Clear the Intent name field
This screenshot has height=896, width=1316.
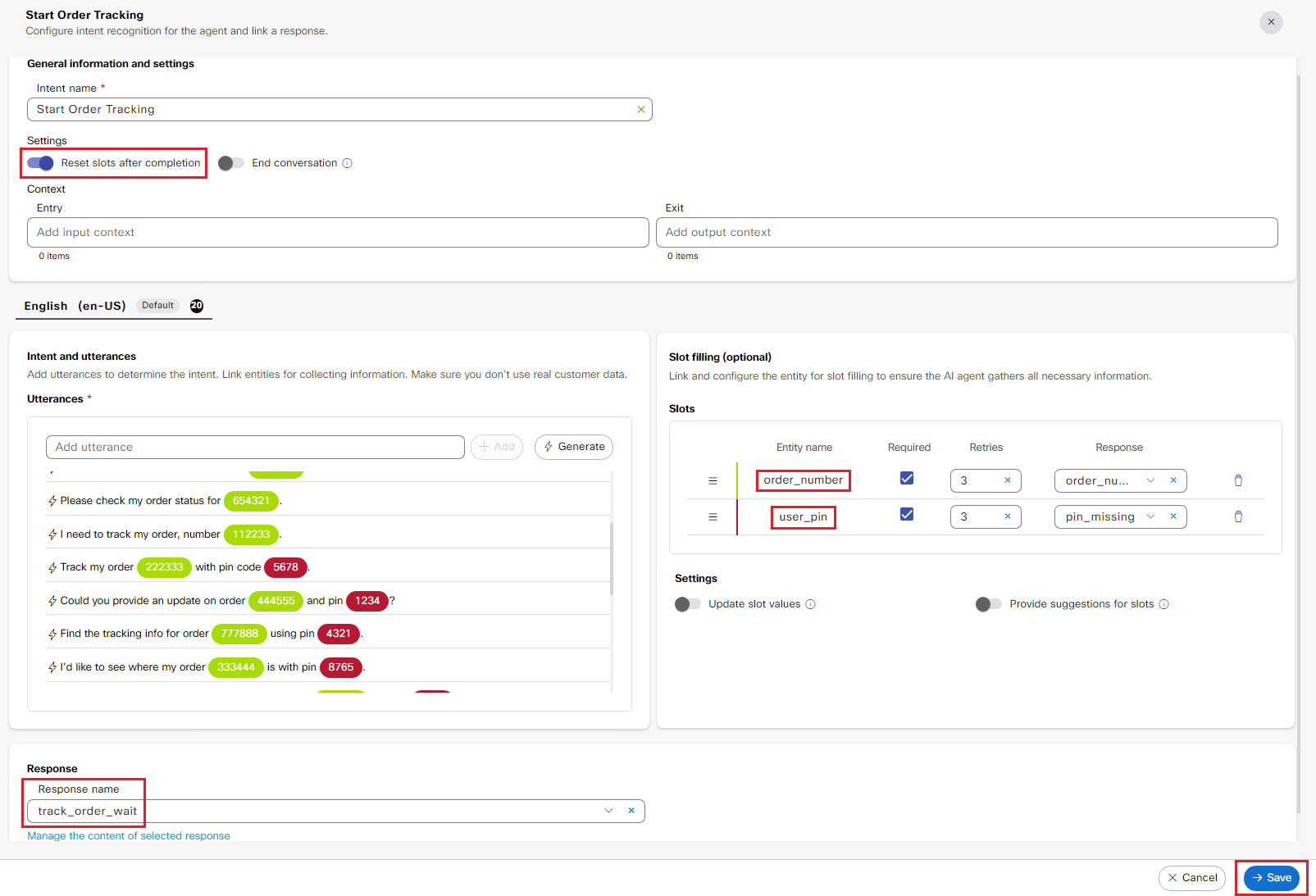click(640, 110)
